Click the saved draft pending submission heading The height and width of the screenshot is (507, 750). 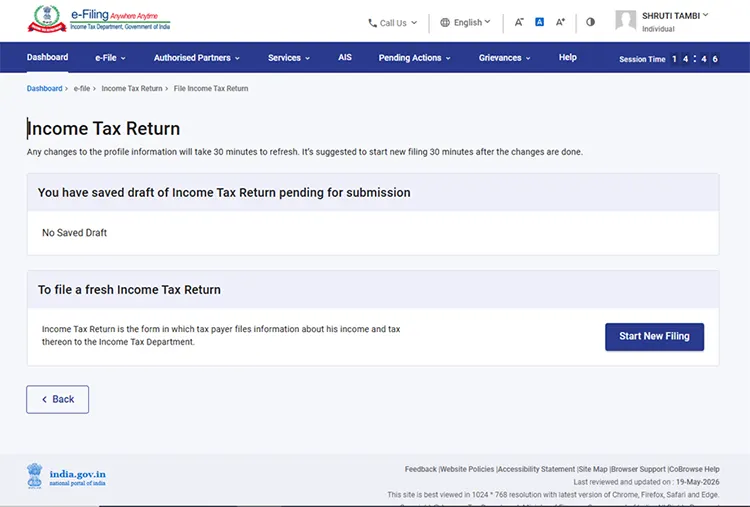click(224, 193)
